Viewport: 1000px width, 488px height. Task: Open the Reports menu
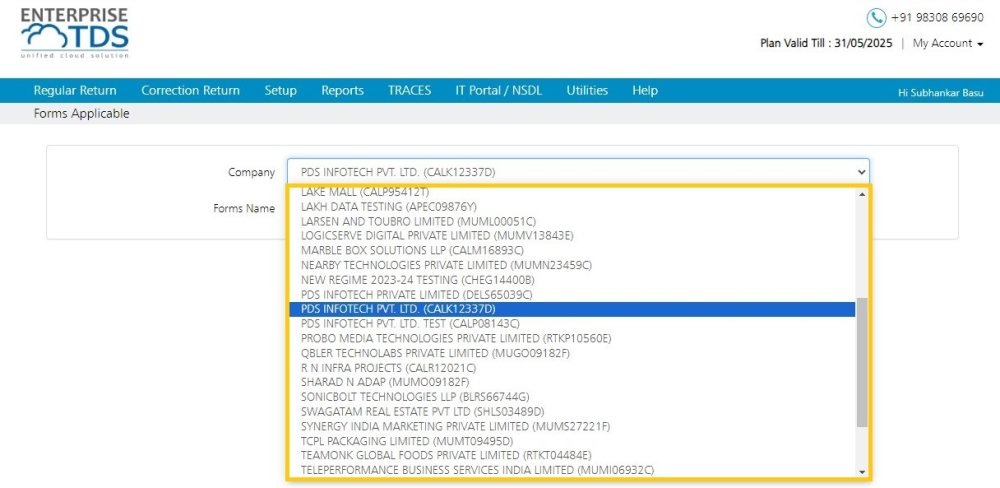coord(342,91)
